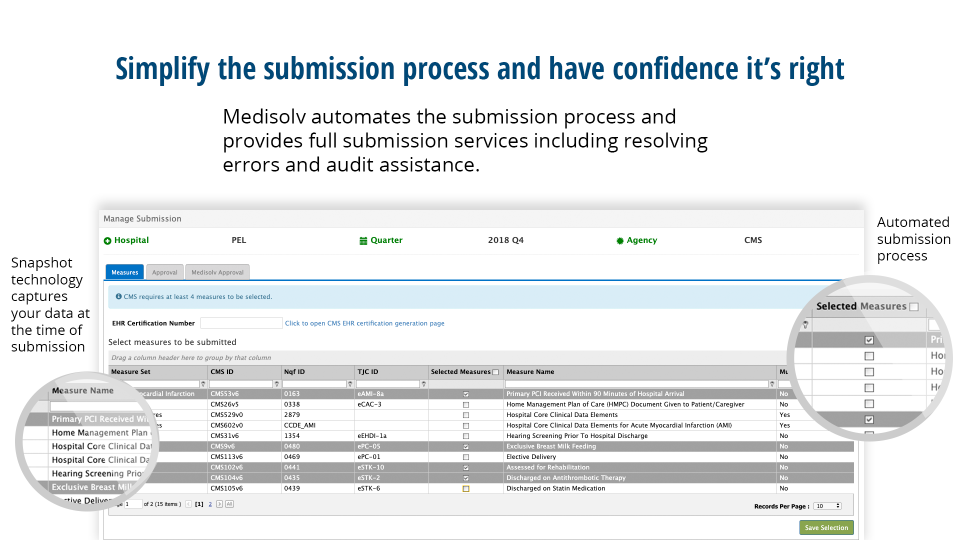Click the agency value CMS

click(753, 240)
